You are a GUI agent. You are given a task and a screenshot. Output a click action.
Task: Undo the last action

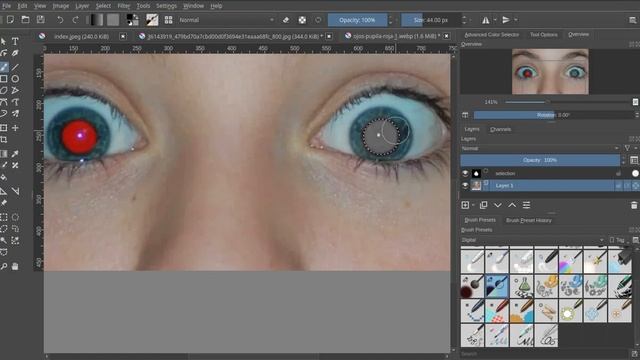(x=60, y=20)
